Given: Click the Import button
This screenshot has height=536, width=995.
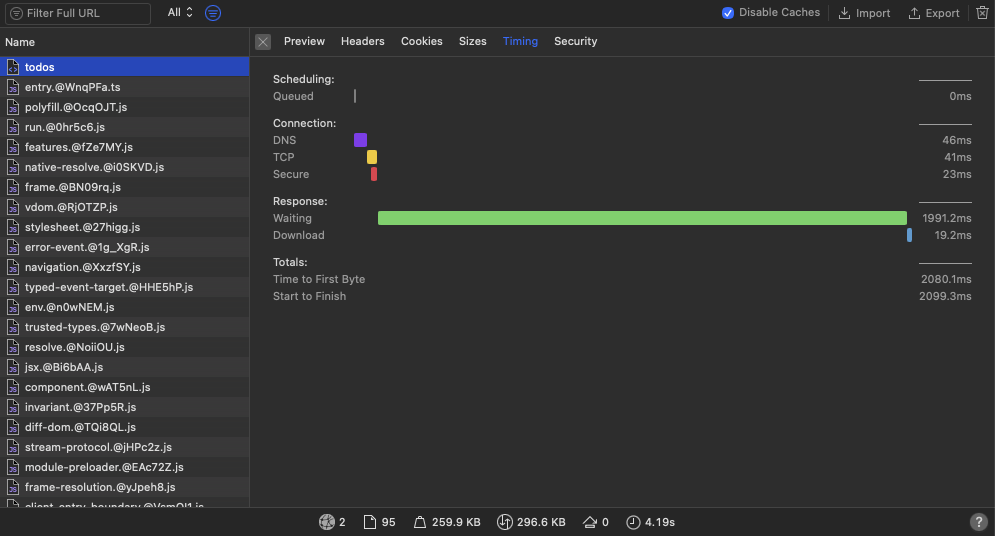Looking at the screenshot, I should tap(864, 13).
